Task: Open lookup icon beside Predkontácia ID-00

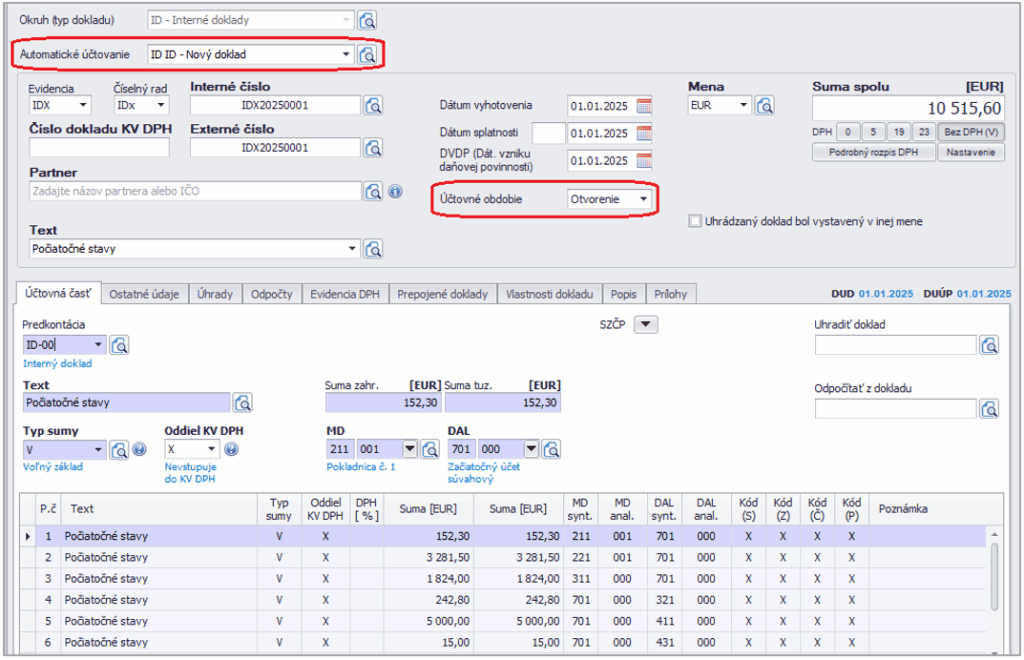Action: (120, 345)
